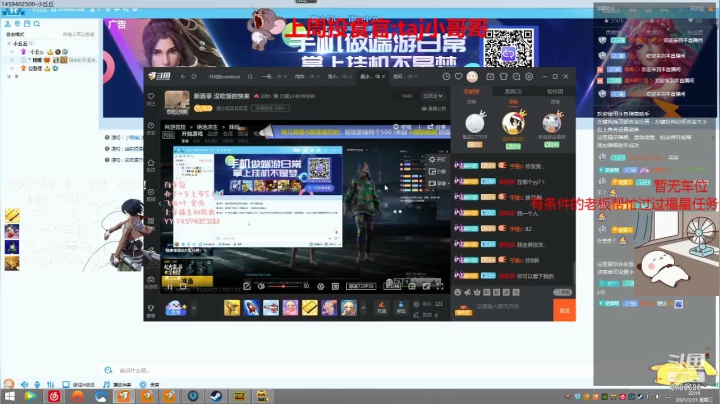Toggle 开灯 lights on the player overlay

(437, 159)
